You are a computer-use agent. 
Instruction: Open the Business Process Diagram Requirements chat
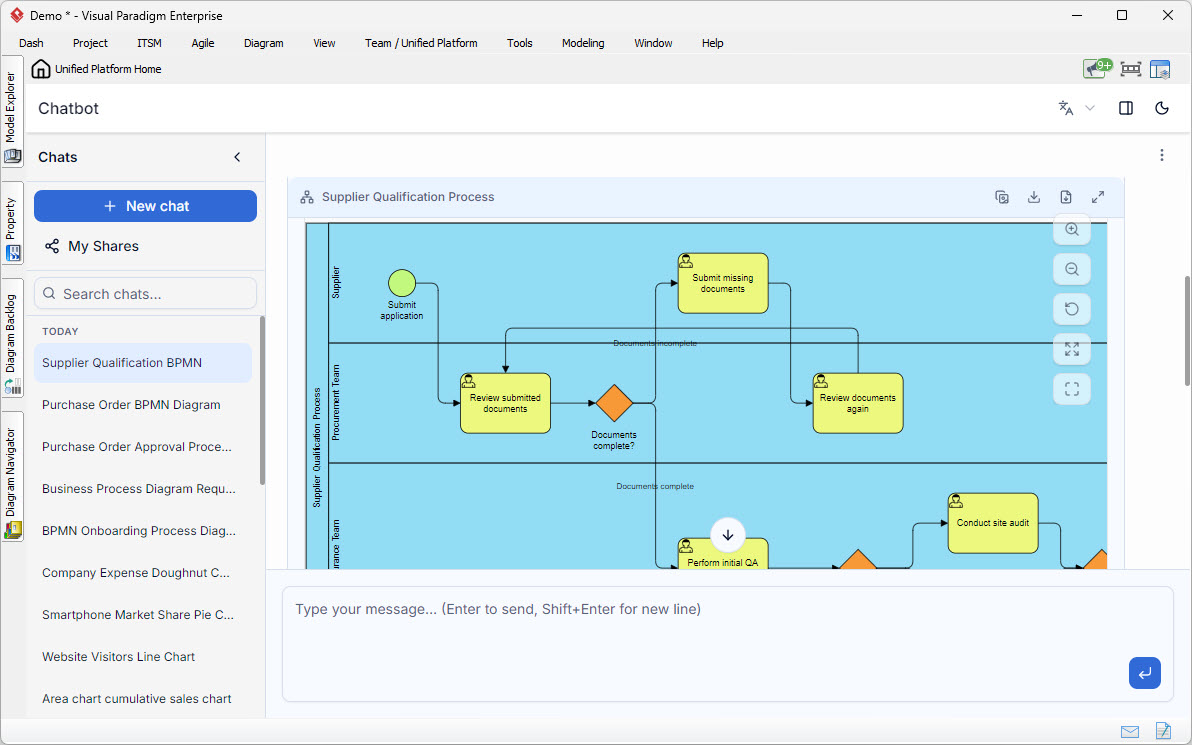pyautogui.click(x=143, y=489)
